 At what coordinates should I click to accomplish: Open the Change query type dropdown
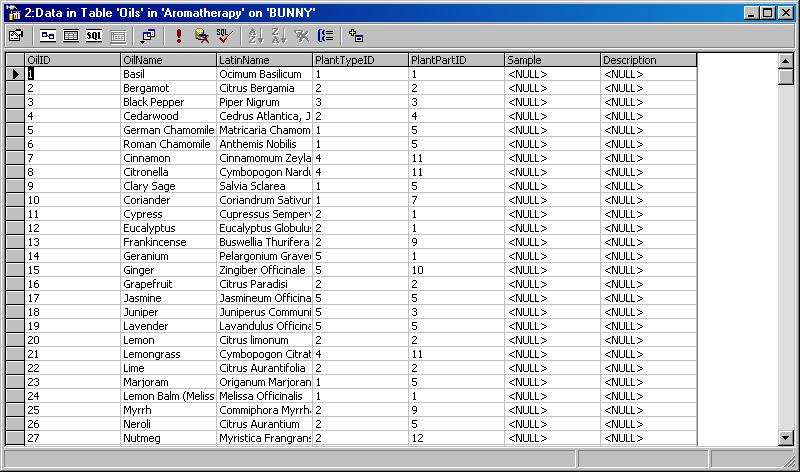pos(148,35)
